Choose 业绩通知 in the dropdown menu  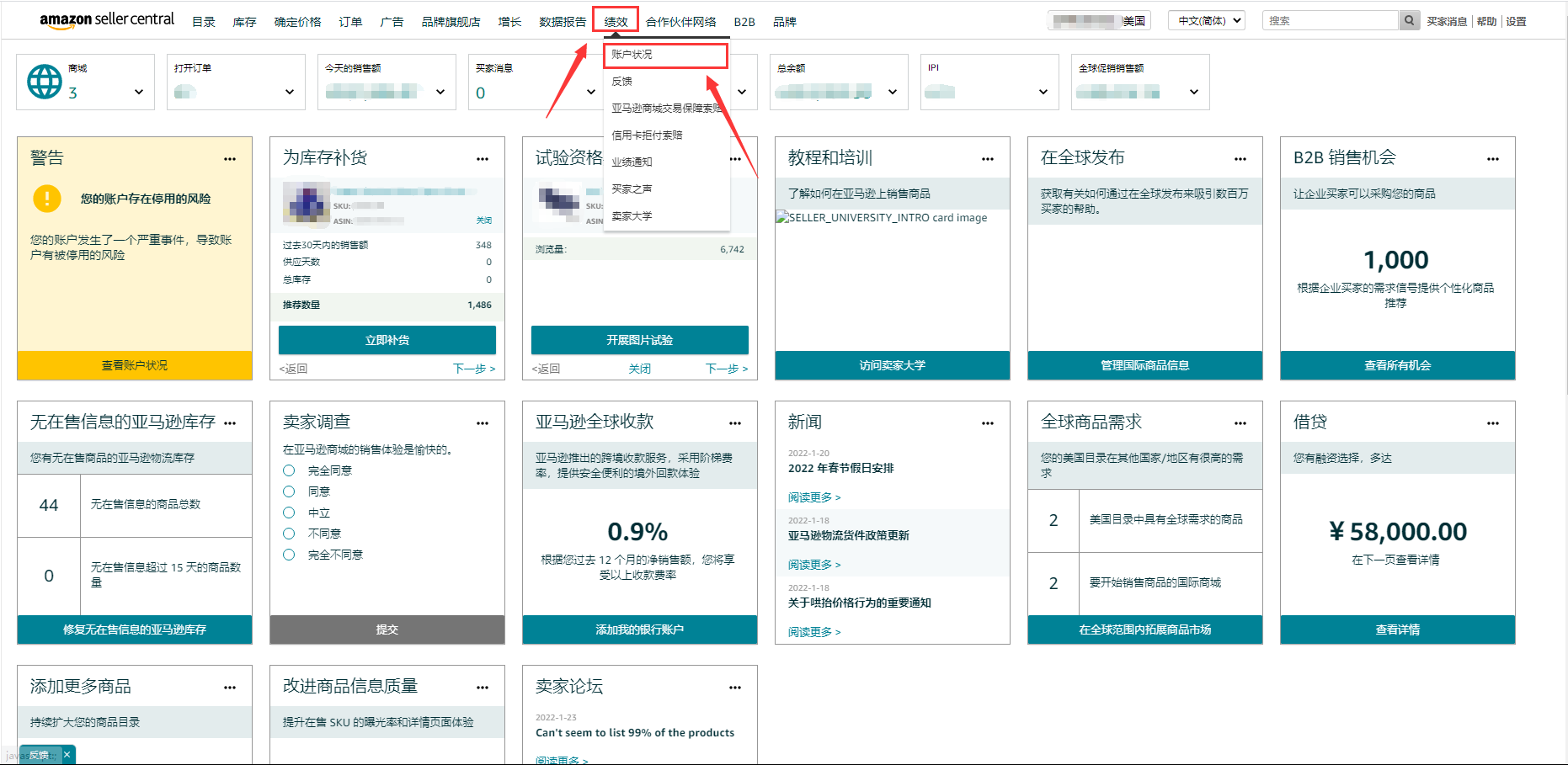[x=632, y=162]
